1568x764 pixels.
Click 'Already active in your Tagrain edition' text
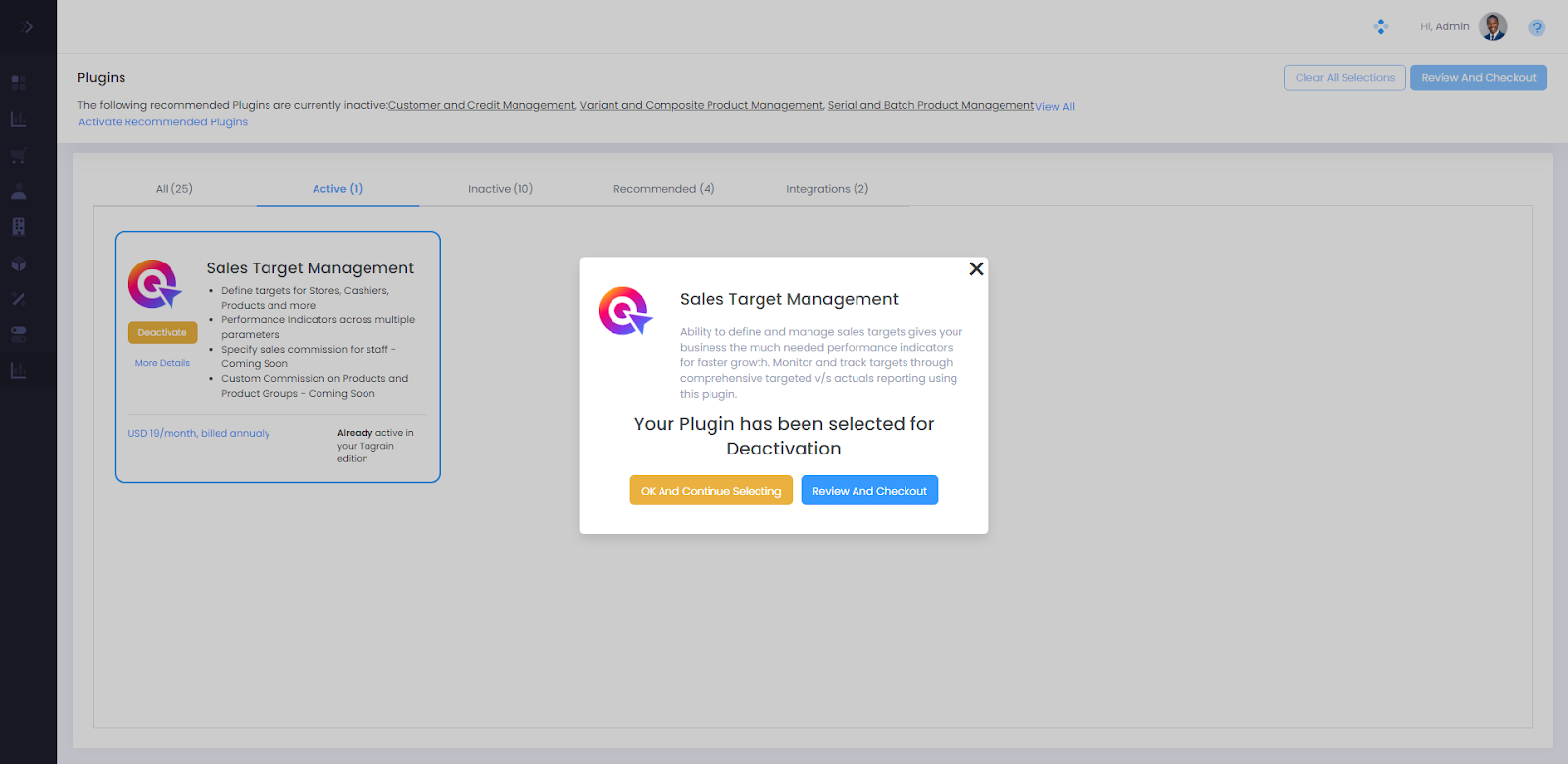375,446
